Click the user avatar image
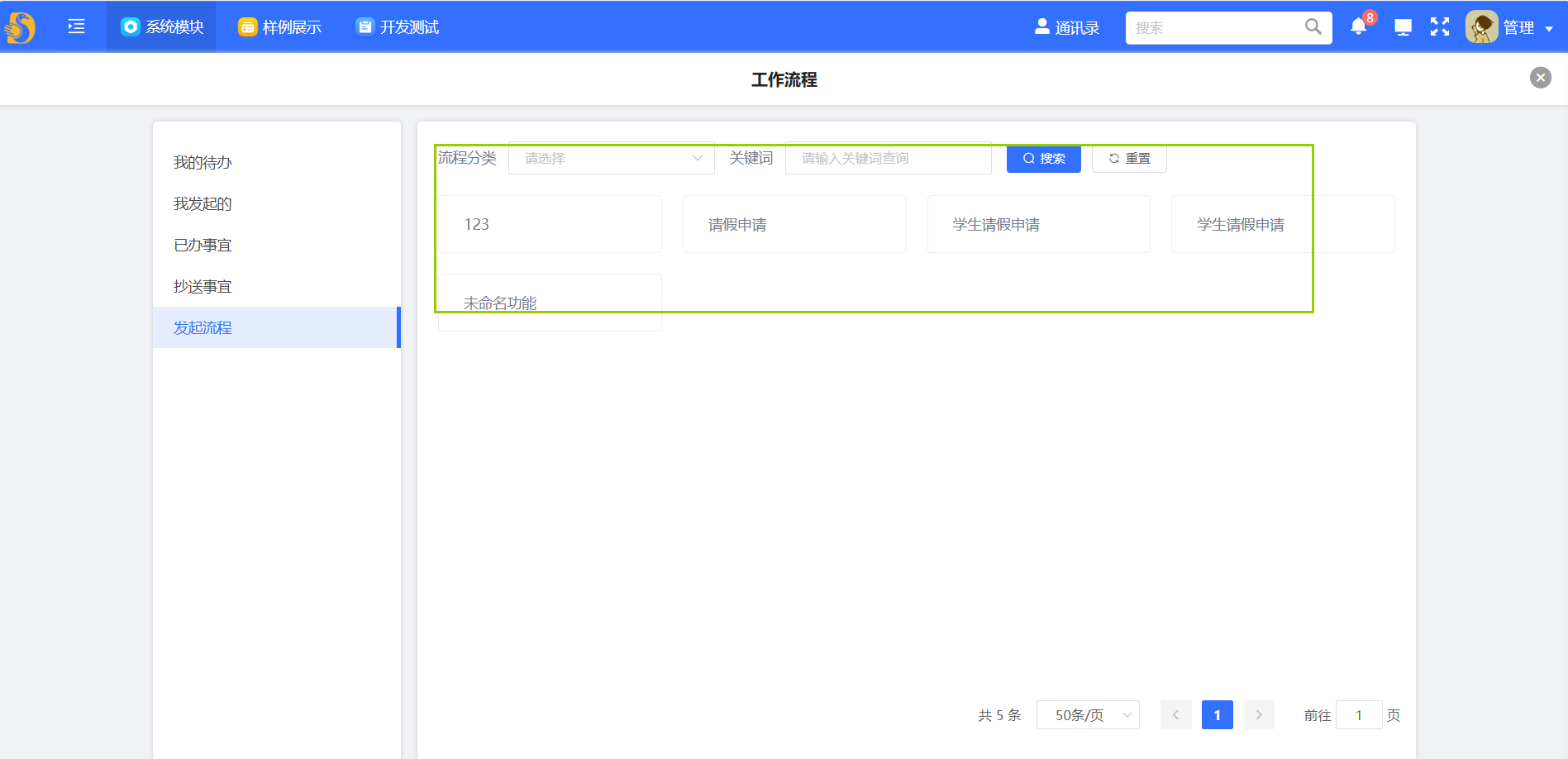Screen dimensions: 1568x759 [x=1481, y=27]
